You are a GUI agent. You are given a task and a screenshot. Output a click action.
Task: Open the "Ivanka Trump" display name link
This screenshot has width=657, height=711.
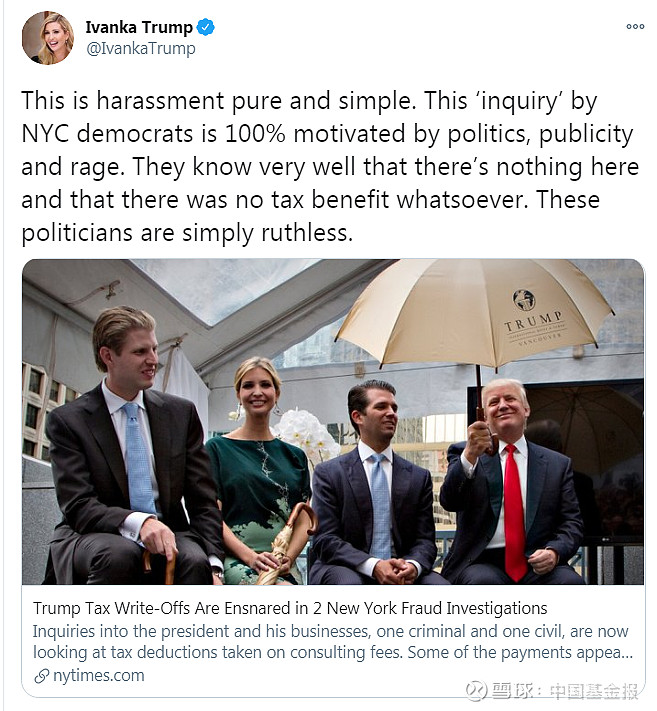pos(139,28)
